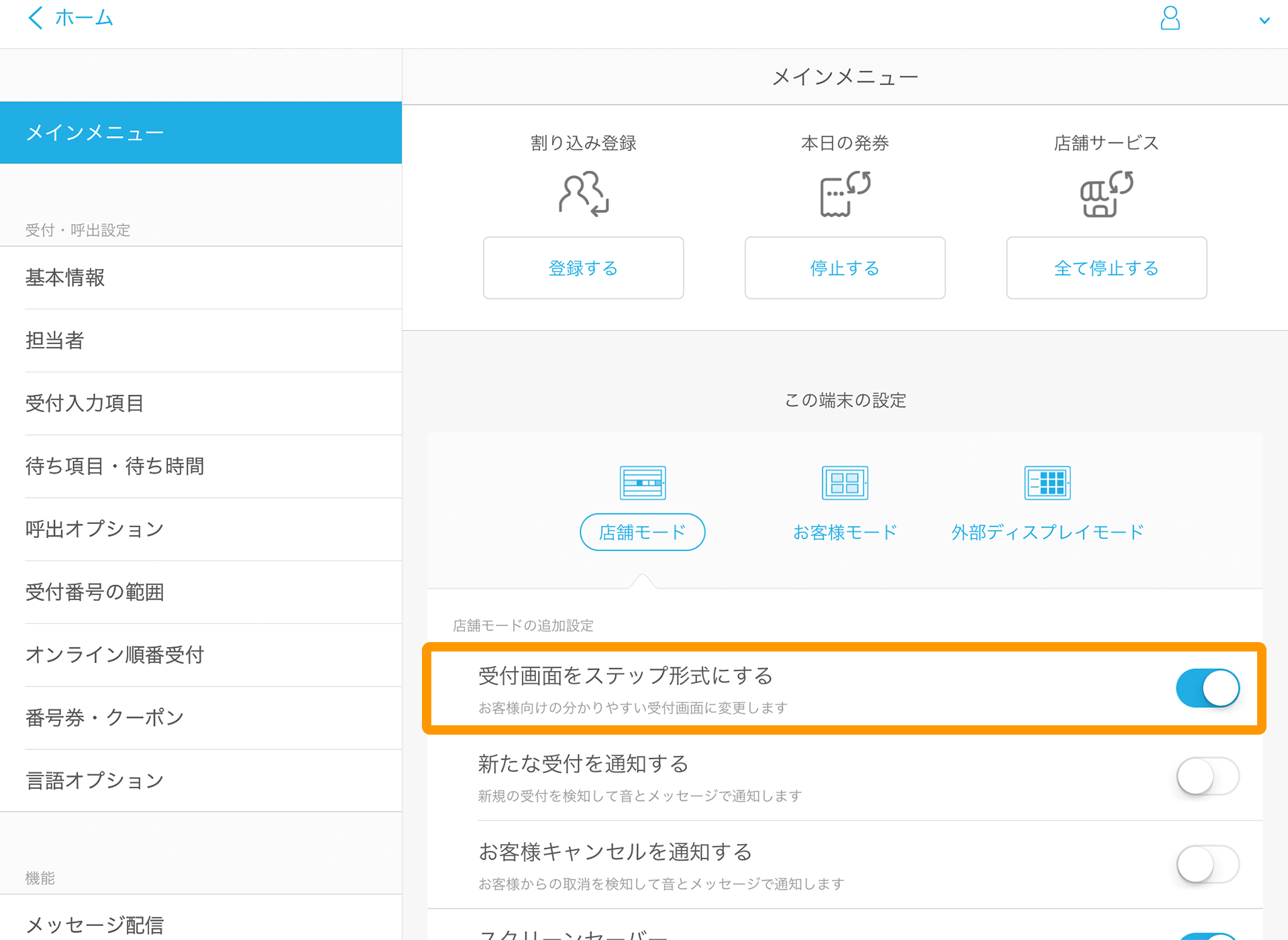Switch to 外部ディスプレイモード
This screenshot has height=940, width=1288.
click(x=1047, y=532)
